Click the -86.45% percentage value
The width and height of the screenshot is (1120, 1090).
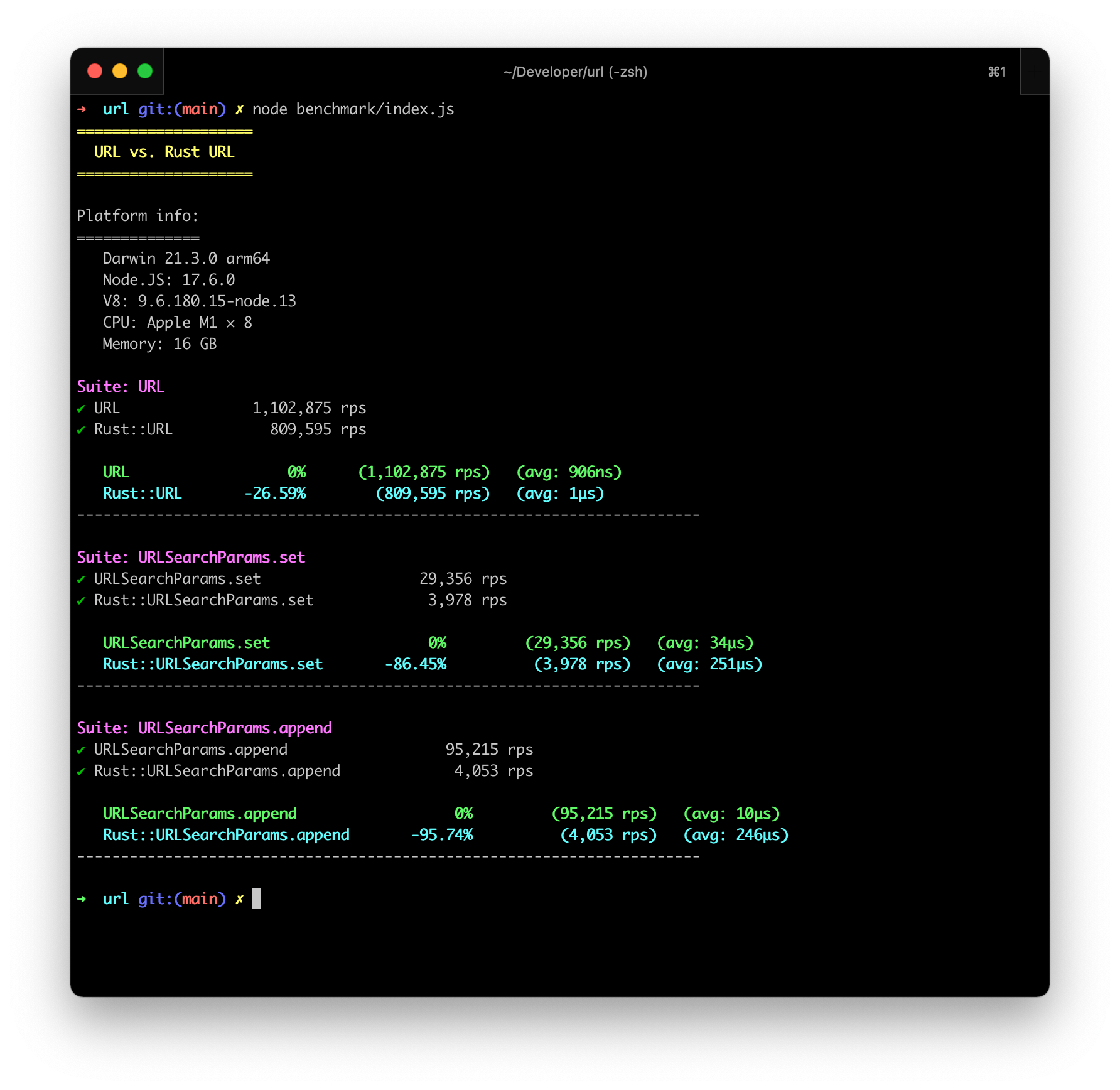point(416,664)
